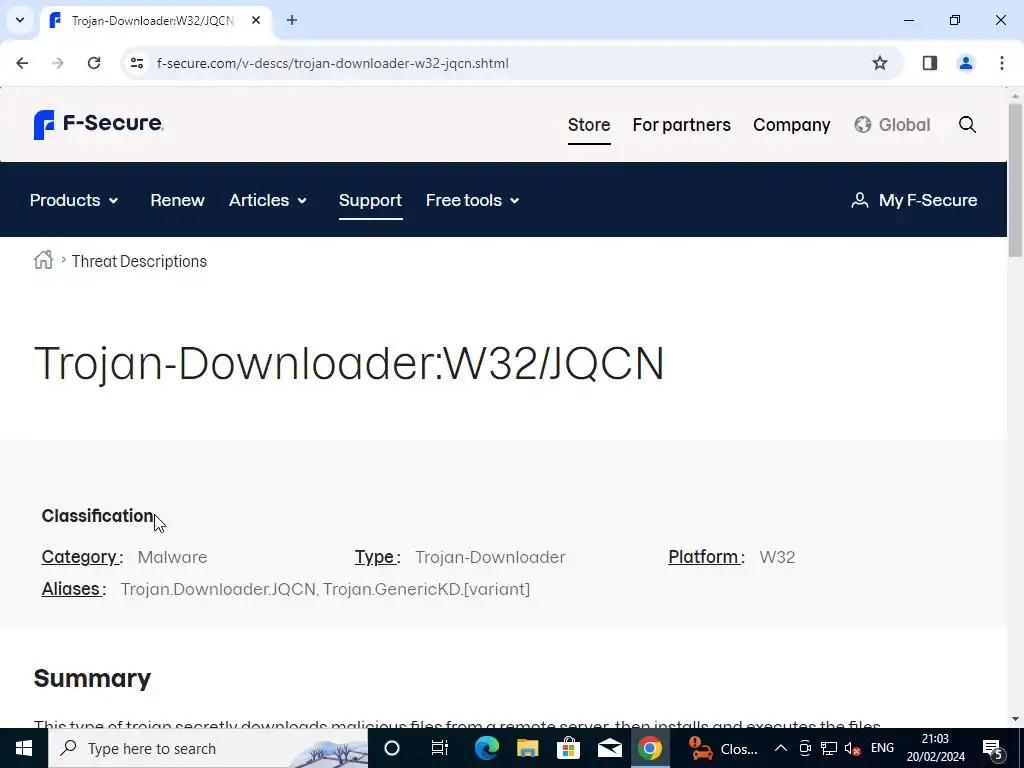View site information icon in address bar

137,63
